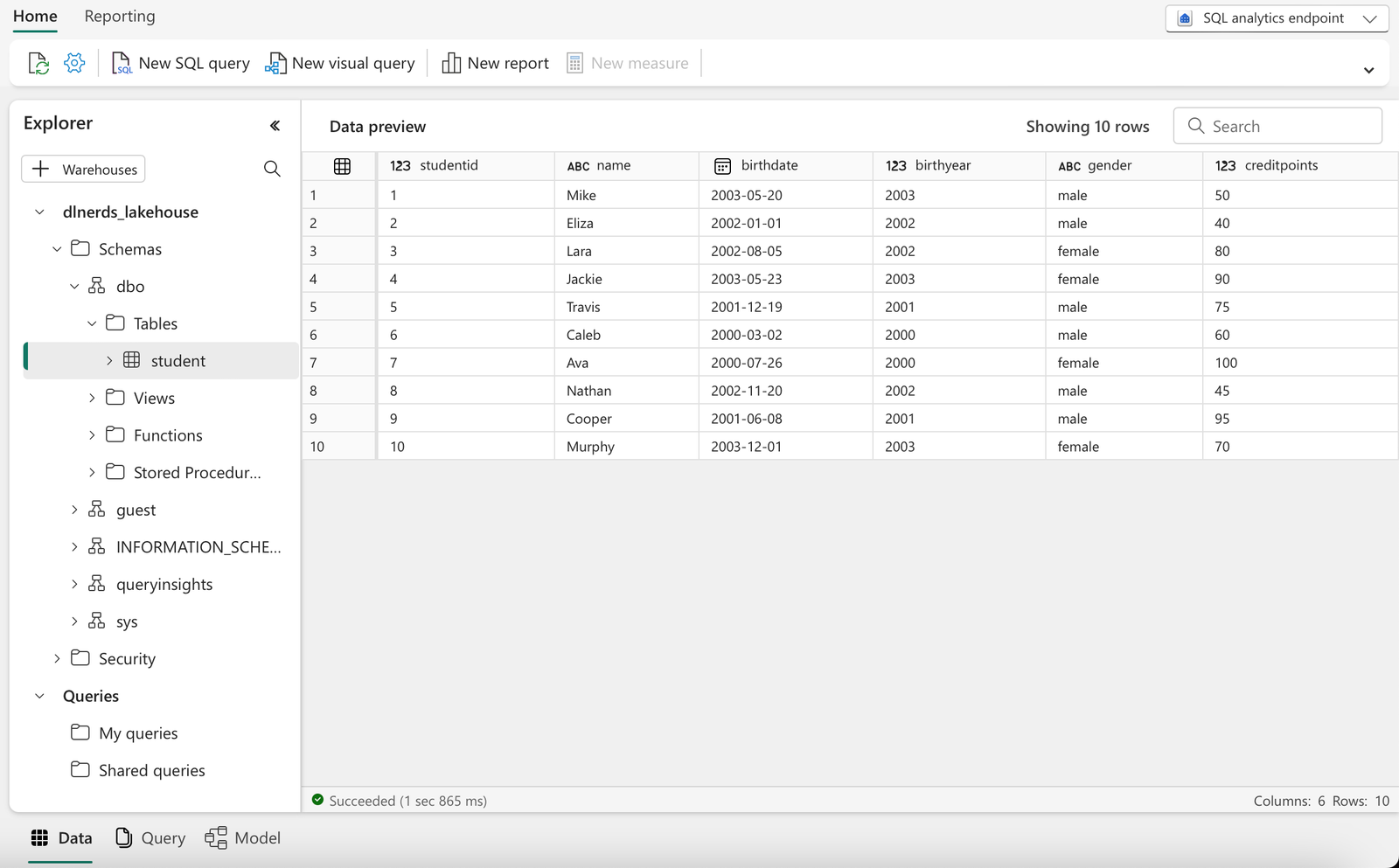Select the Home tab

pos(34,16)
